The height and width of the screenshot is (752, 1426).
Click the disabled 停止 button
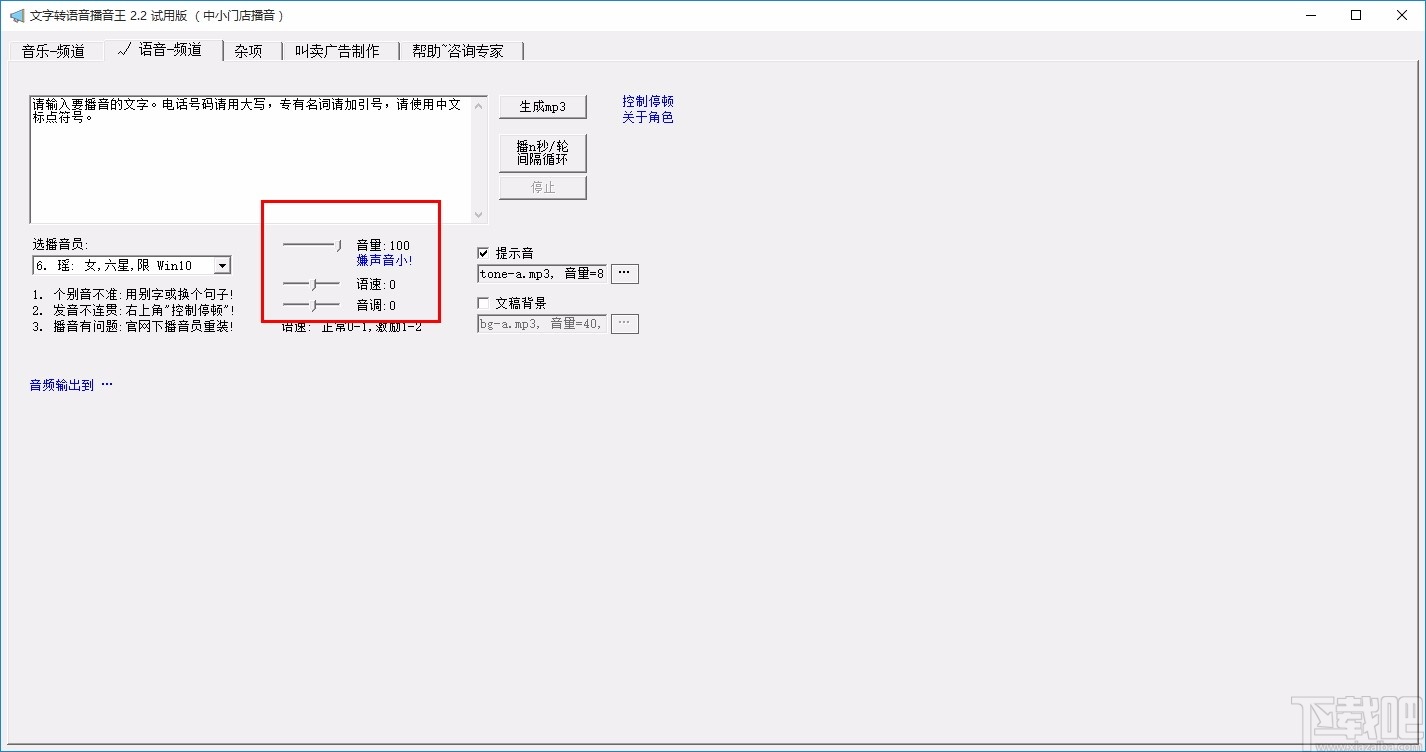pyautogui.click(x=542, y=187)
